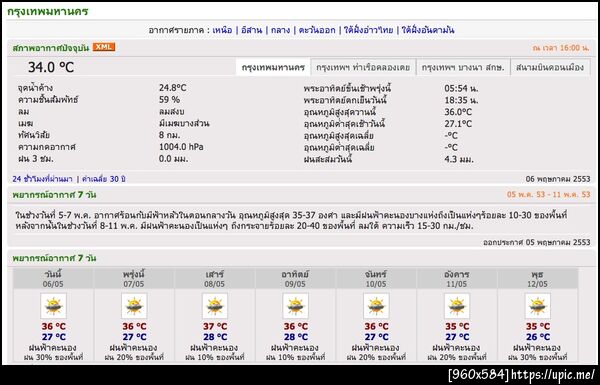The width and height of the screenshot is (600, 385).
Task: Click the weather icon for 07/05
Action: point(134,306)
